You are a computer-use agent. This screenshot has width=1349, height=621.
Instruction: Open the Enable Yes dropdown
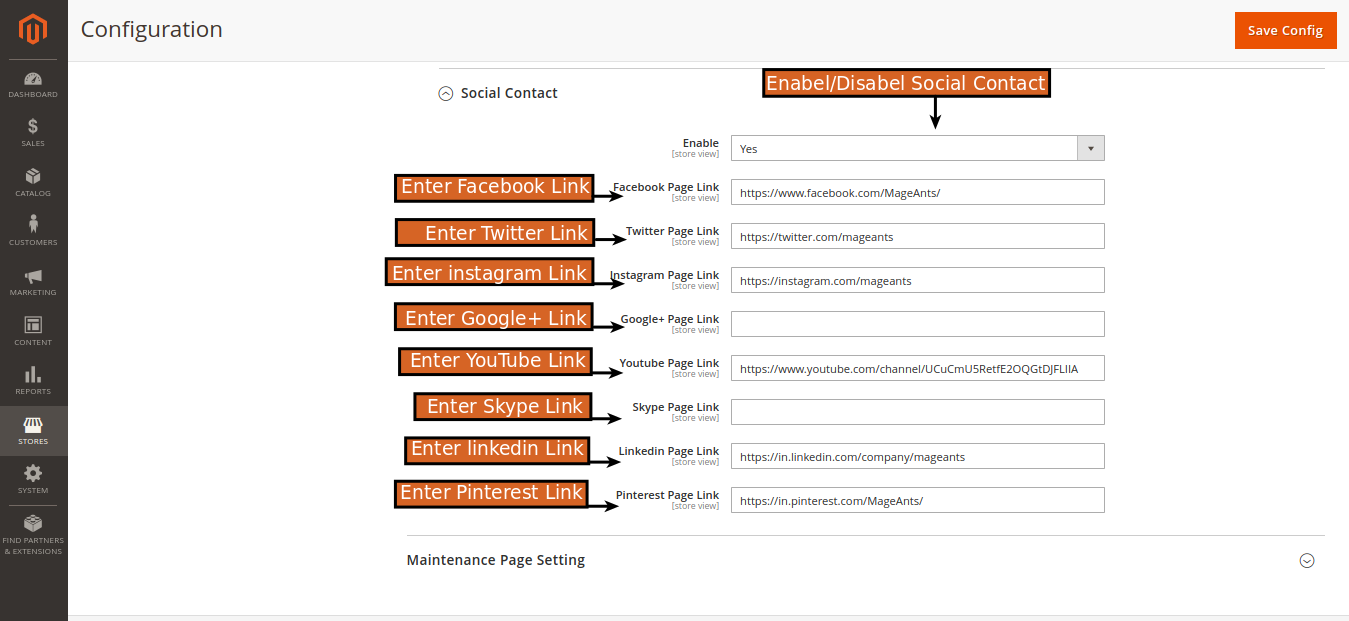tap(917, 148)
